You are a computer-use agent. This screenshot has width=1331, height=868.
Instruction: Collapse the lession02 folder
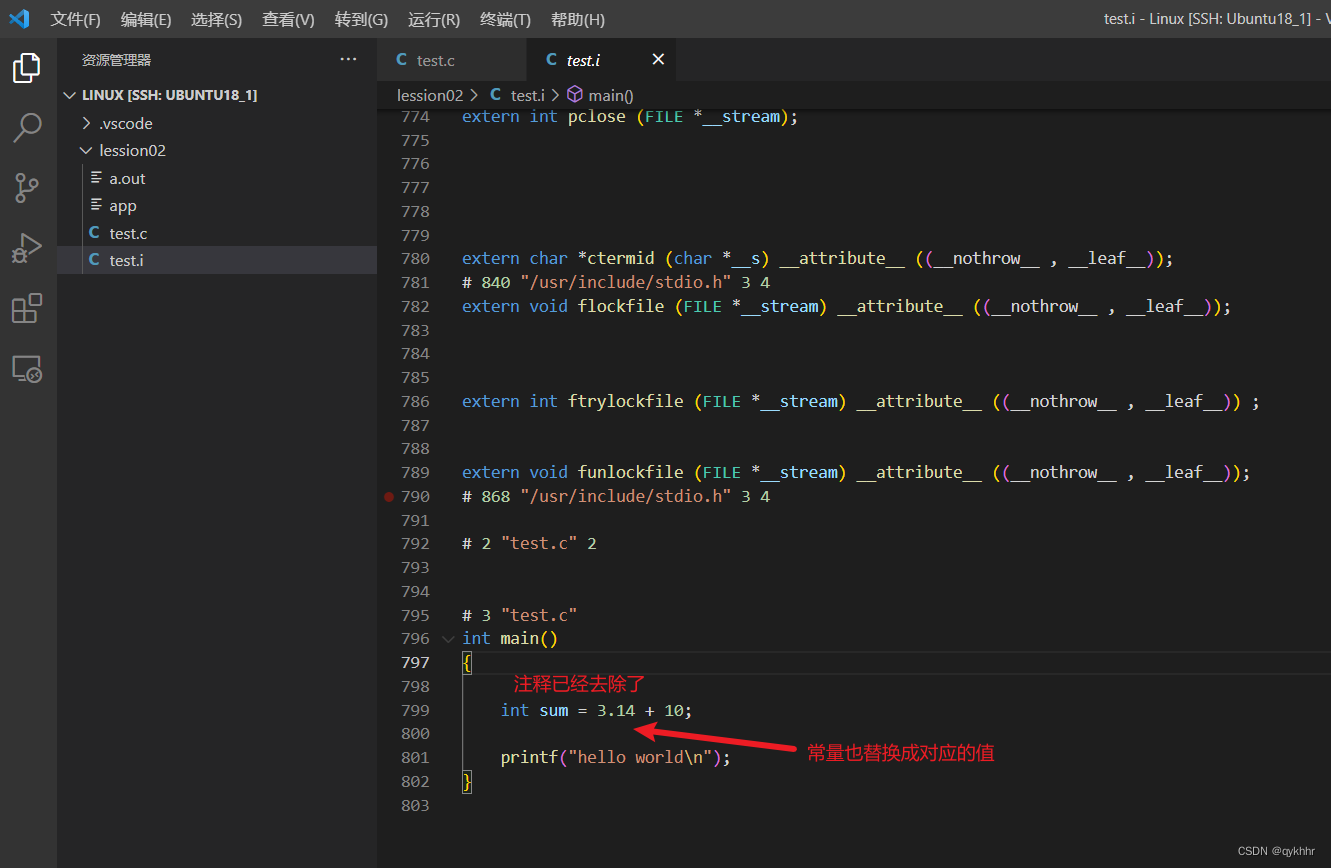click(86, 151)
